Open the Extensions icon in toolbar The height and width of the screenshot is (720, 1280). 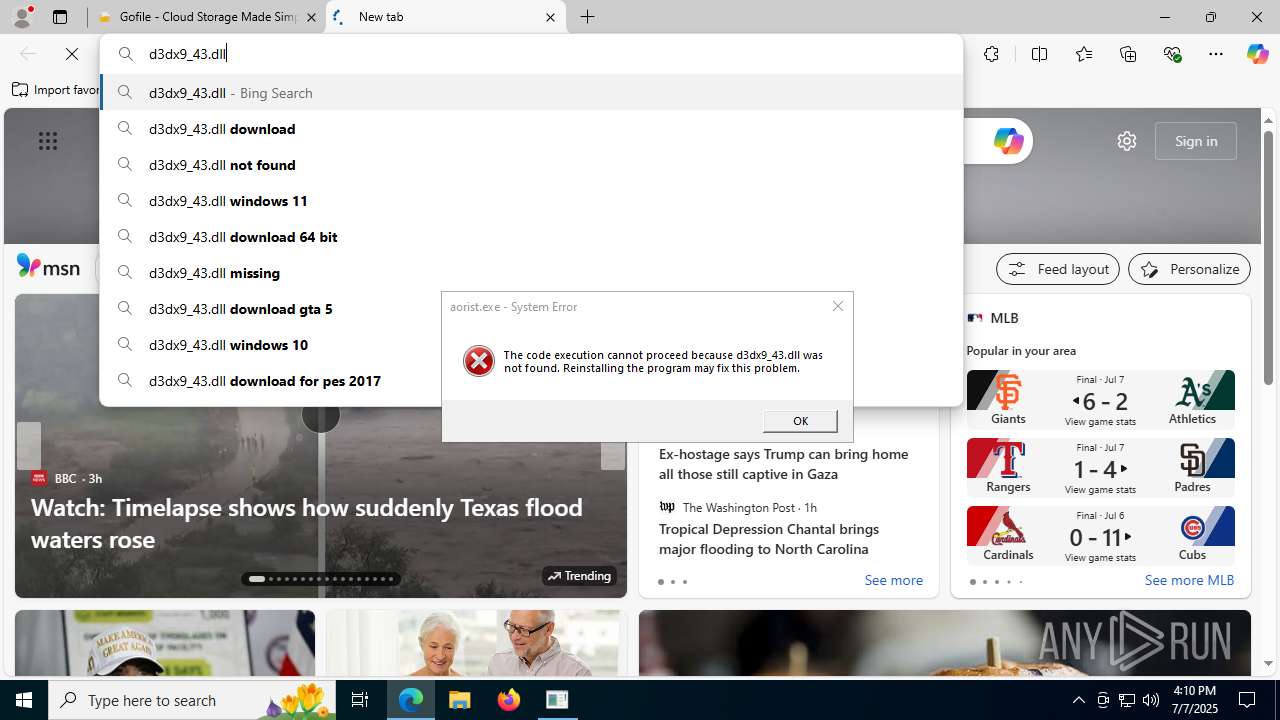(x=991, y=54)
